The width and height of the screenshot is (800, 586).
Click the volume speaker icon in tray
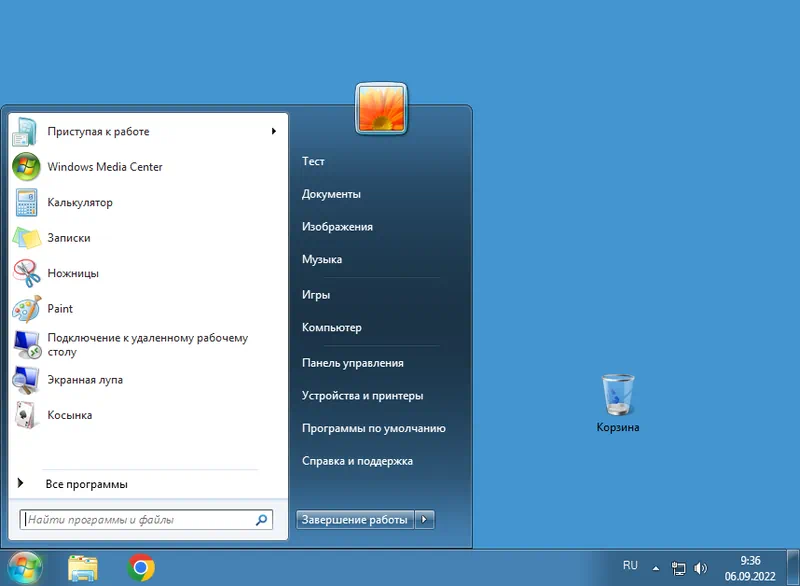click(701, 568)
